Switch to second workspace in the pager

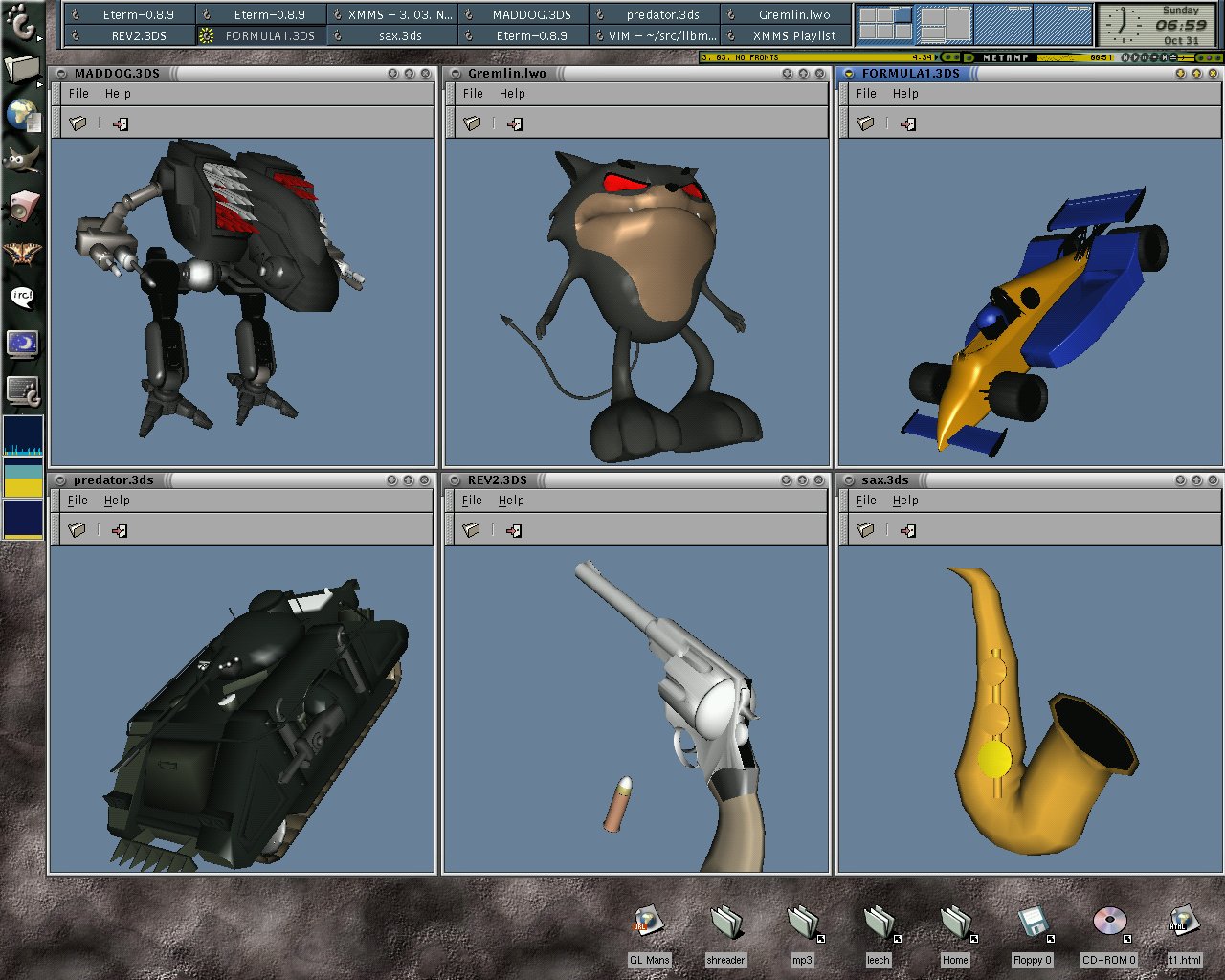click(945, 24)
